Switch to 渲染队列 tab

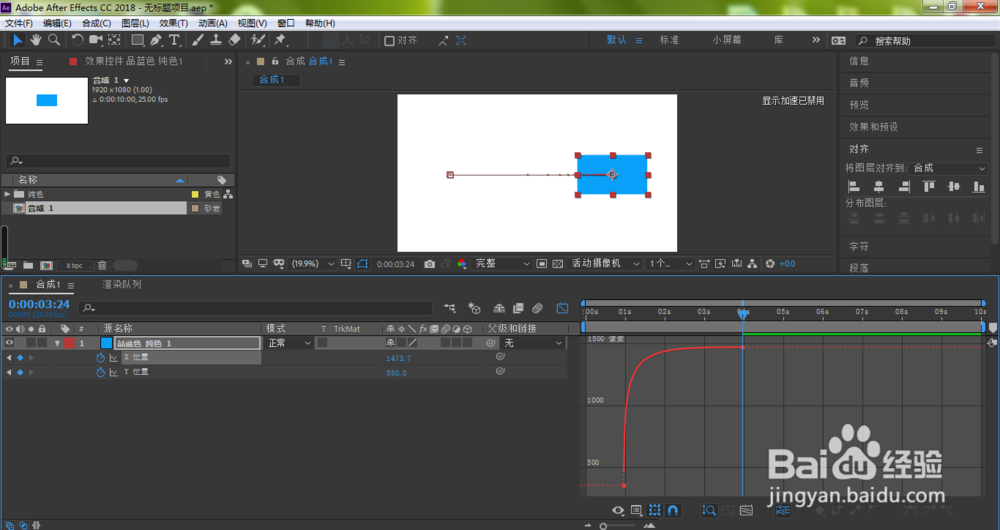tap(122, 284)
